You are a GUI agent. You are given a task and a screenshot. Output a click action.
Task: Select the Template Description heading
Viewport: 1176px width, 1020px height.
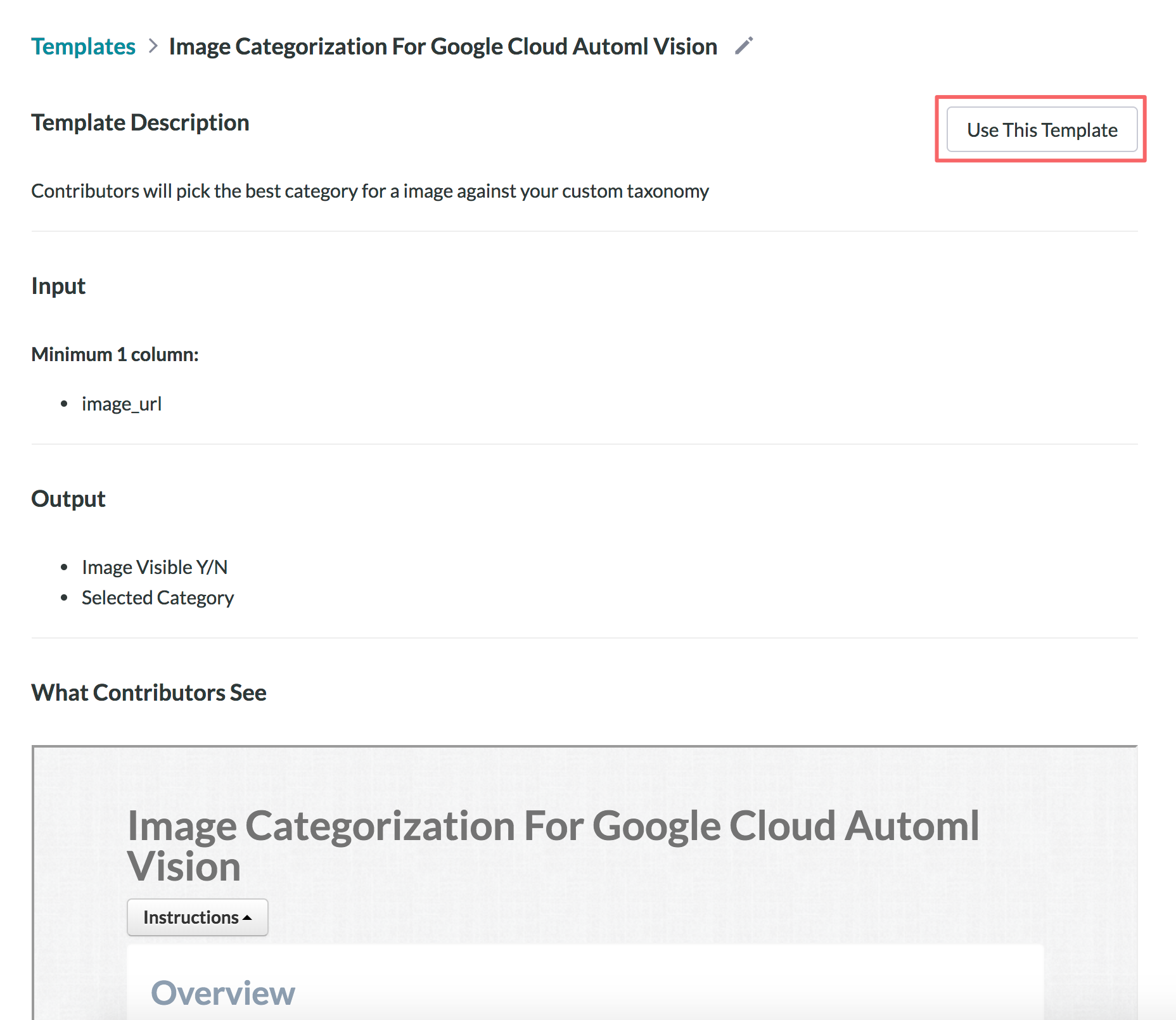click(140, 122)
